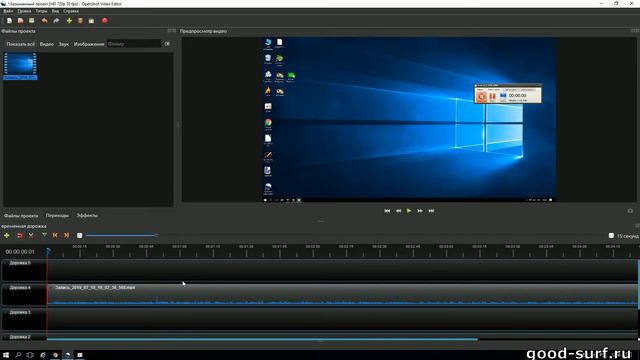This screenshot has height=360, width=640.
Task: Filter project files by Видео
Action: click(47, 44)
